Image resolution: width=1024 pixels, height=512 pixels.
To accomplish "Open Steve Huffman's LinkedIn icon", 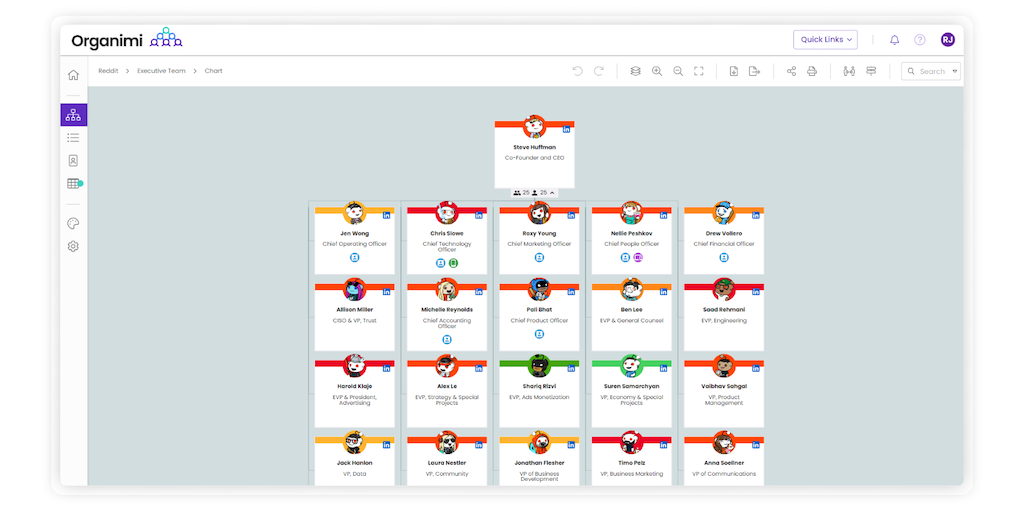I will pos(566,130).
